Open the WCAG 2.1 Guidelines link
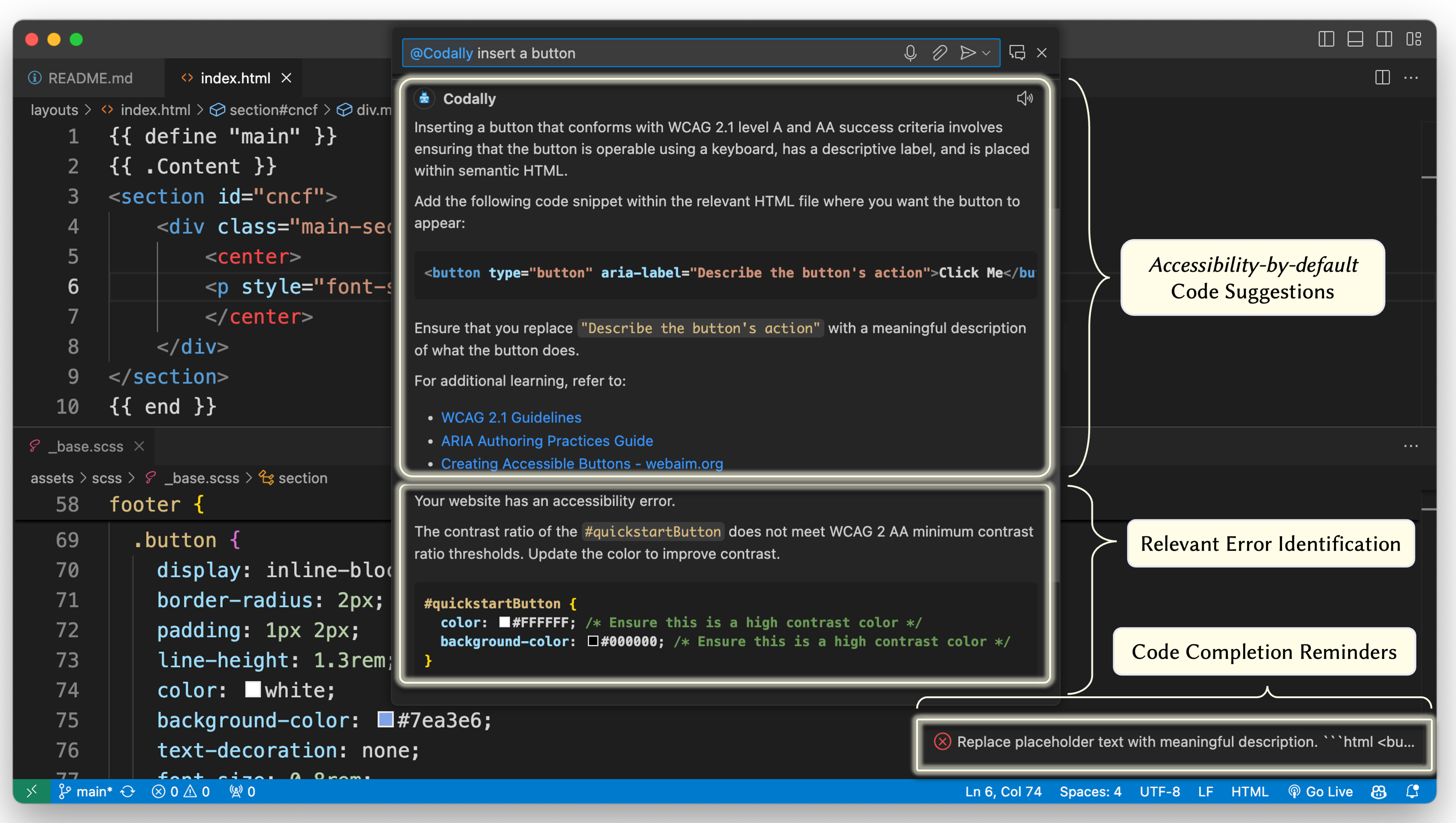The width and height of the screenshot is (1456, 823). (510, 417)
